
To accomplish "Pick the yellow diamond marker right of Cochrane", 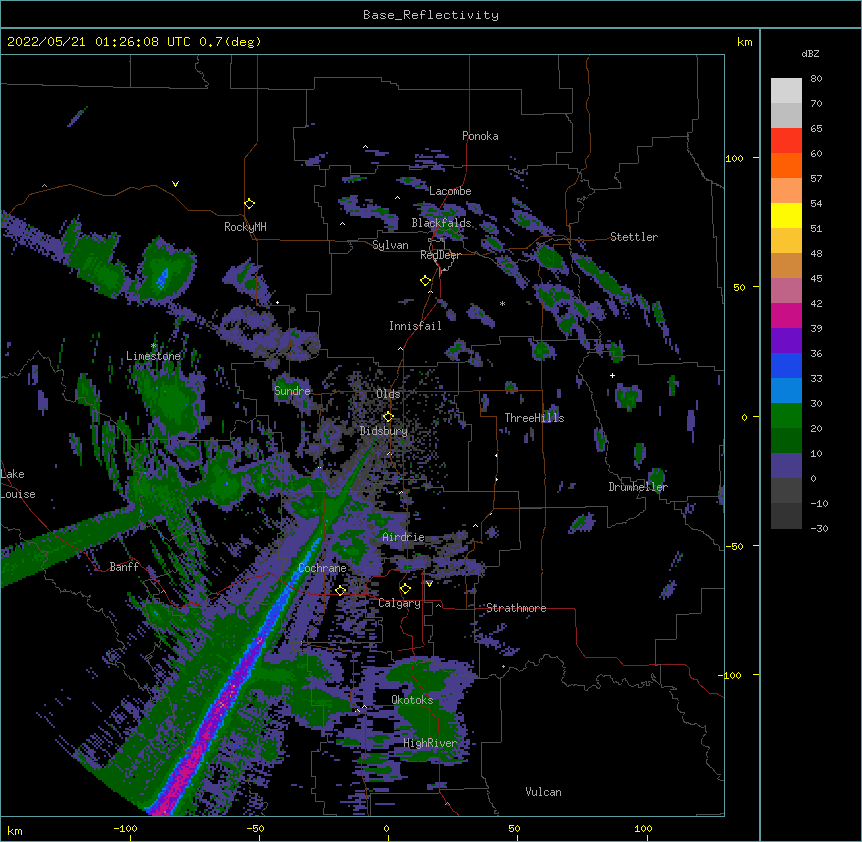I will point(340,590).
